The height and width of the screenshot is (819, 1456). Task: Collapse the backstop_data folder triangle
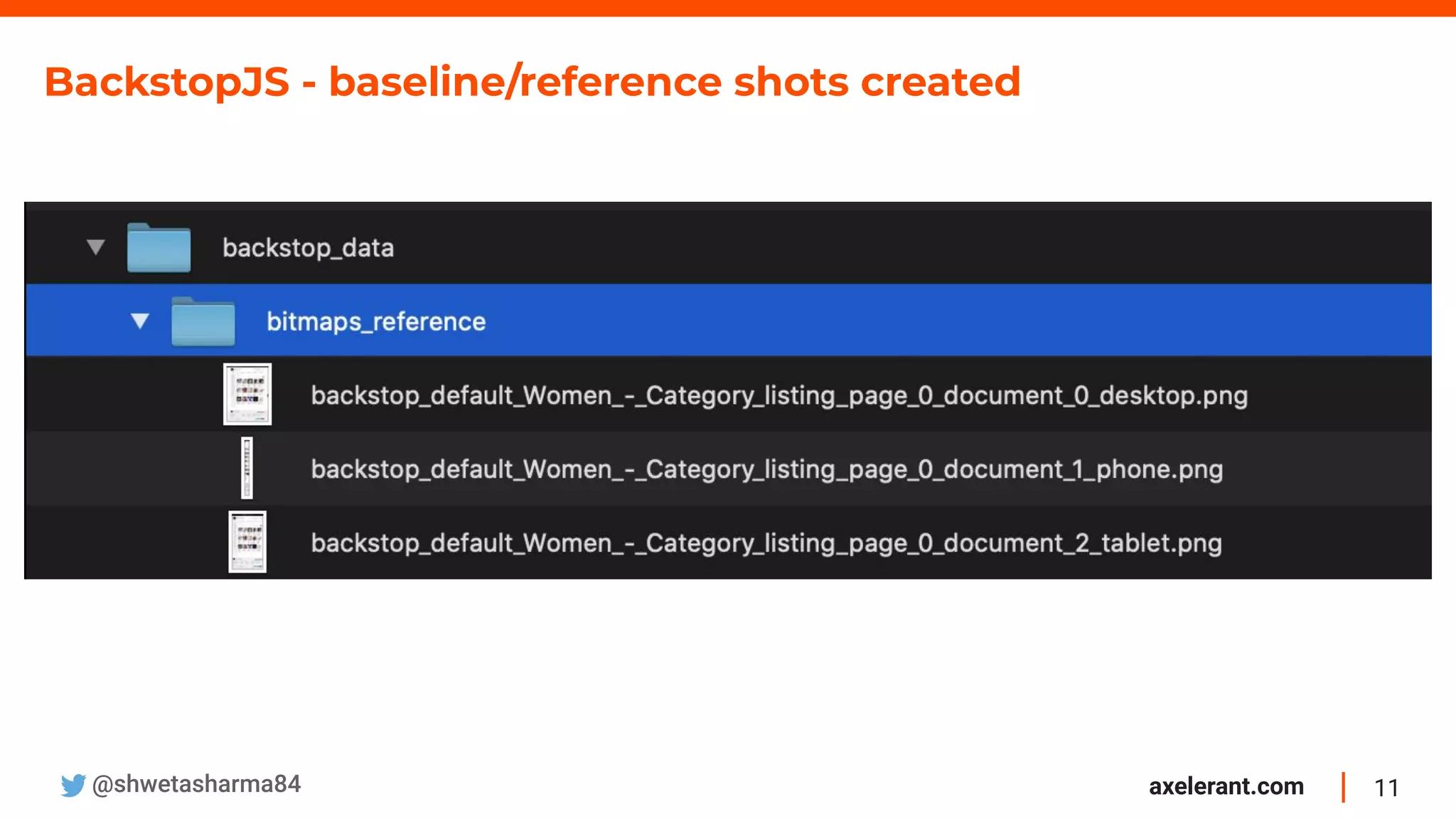(96, 247)
